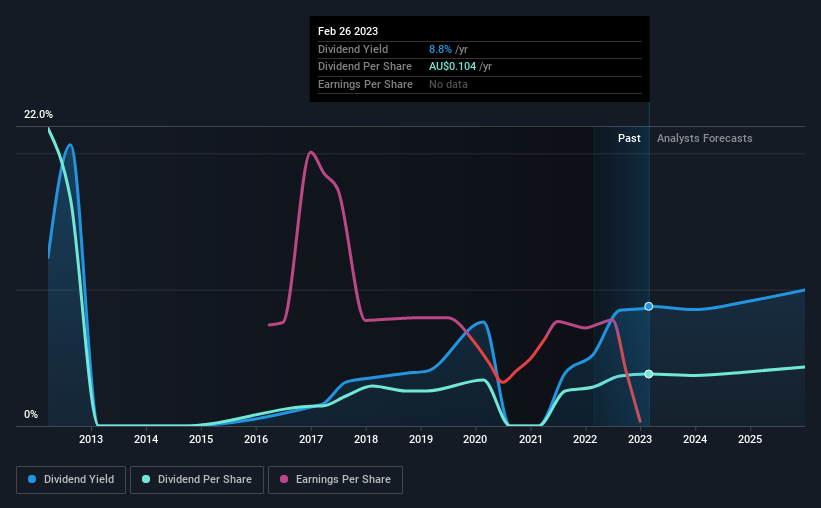This screenshot has width=821, height=508.
Task: Click the Dividend Yield tooltip row label
Action: point(353,49)
